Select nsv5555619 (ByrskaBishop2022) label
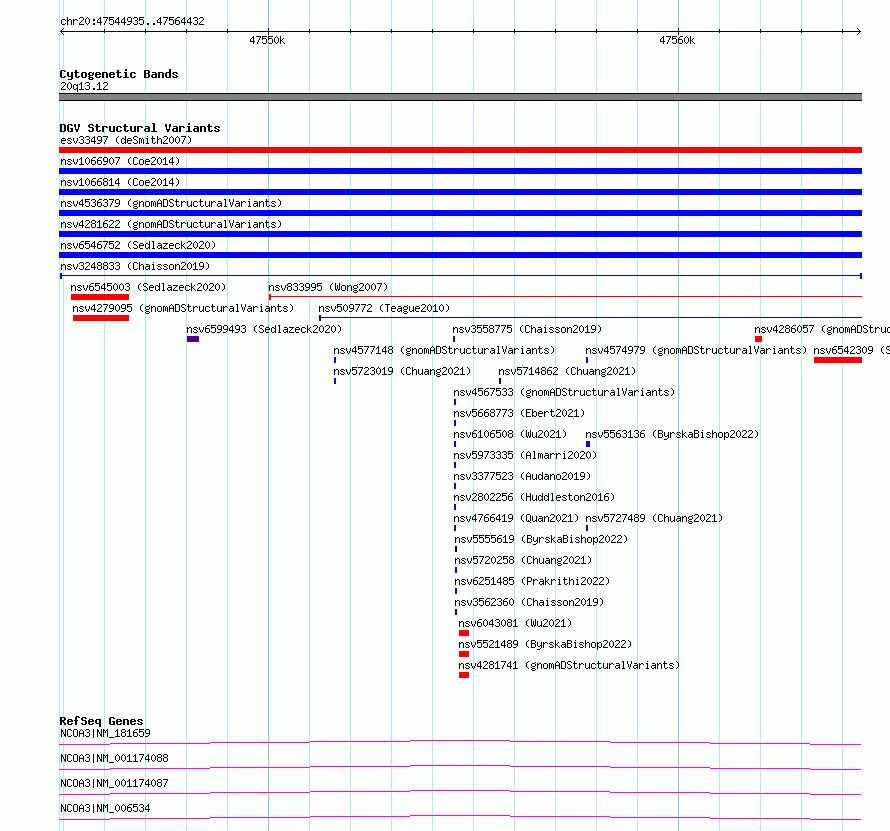The width and height of the screenshot is (890, 831). pyautogui.click(x=541, y=539)
